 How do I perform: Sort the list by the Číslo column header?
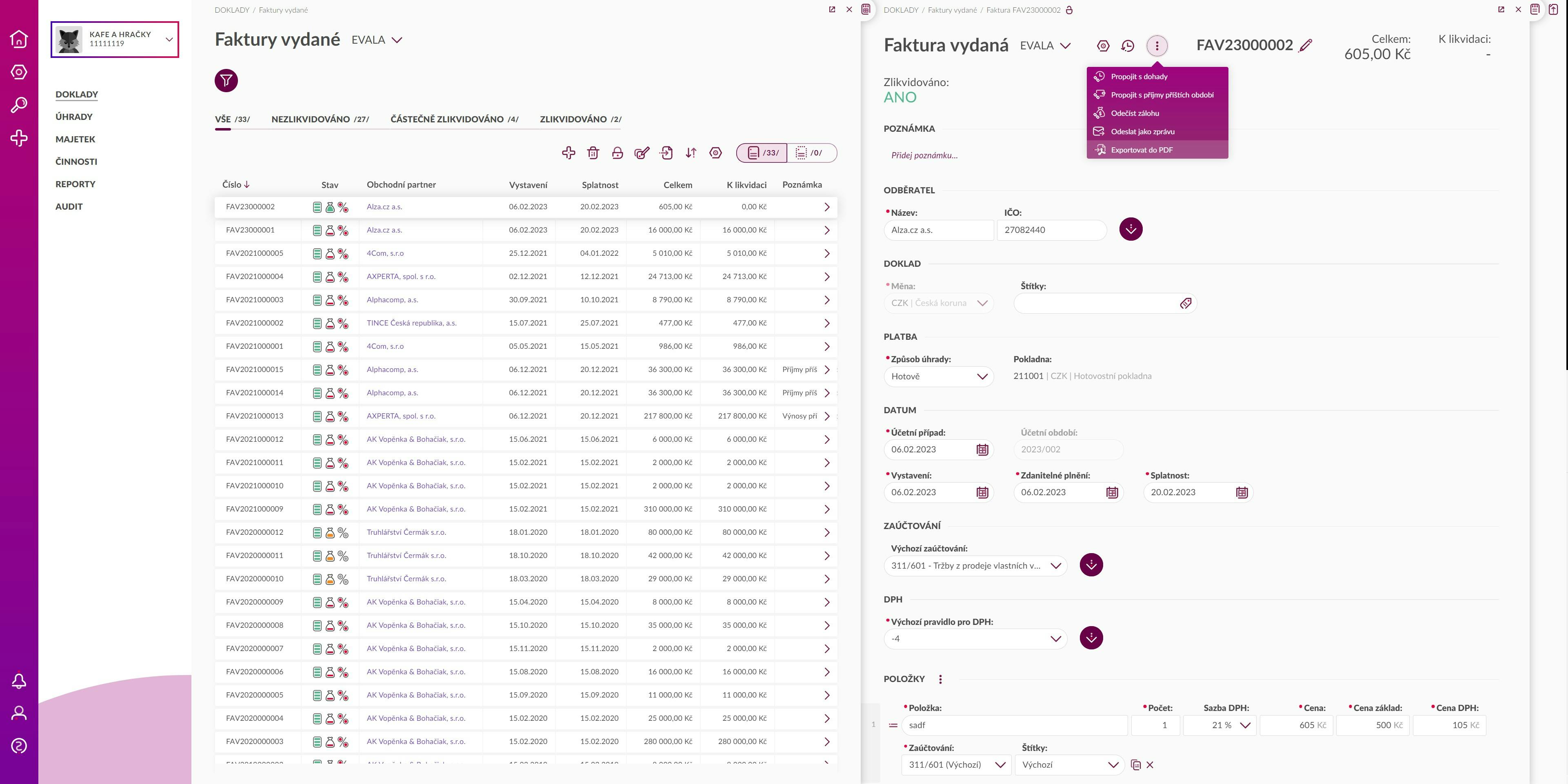tap(236, 185)
